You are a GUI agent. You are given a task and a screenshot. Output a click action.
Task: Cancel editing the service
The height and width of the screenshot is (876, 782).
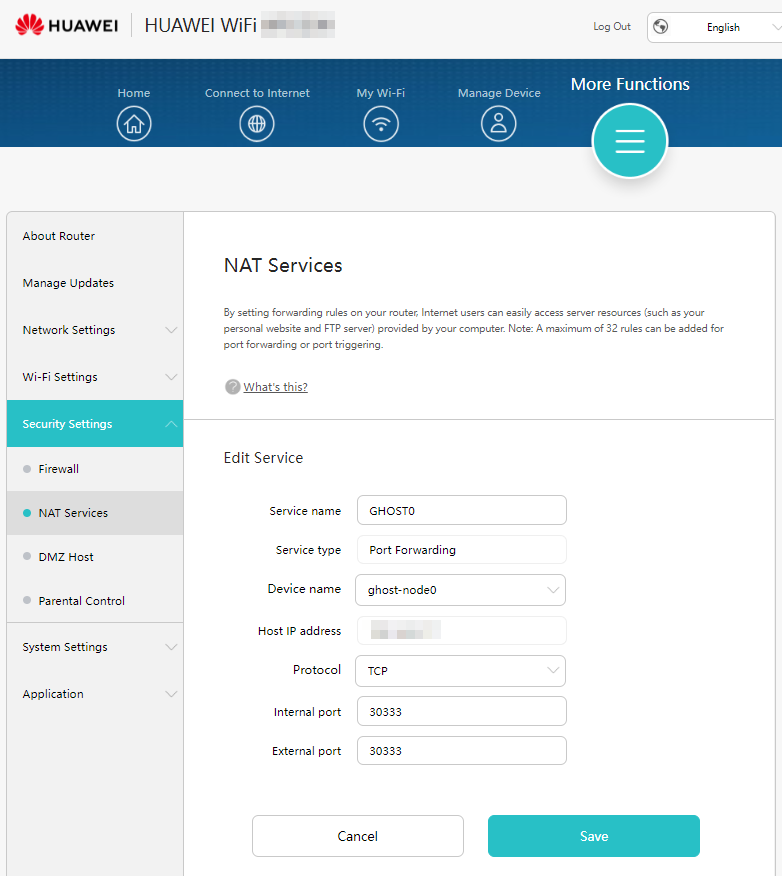357,836
